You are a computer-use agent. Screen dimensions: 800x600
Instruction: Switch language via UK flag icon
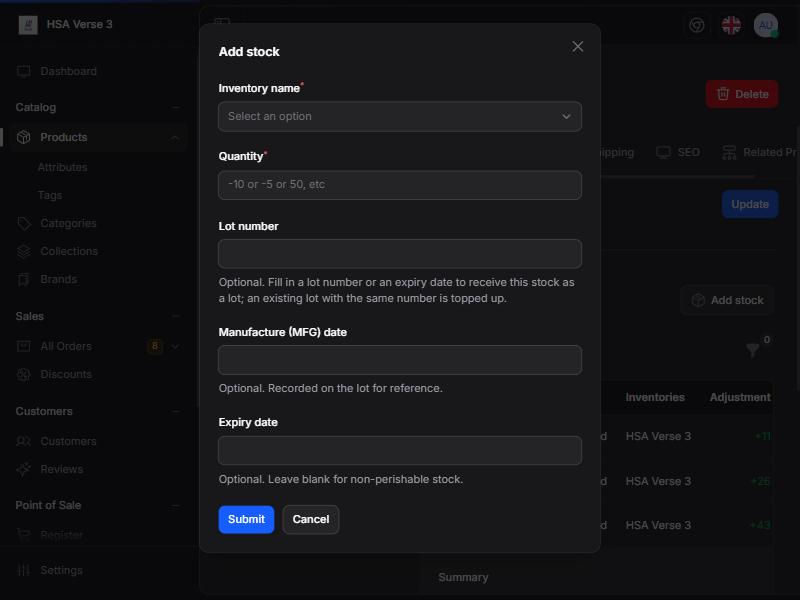[x=731, y=25]
